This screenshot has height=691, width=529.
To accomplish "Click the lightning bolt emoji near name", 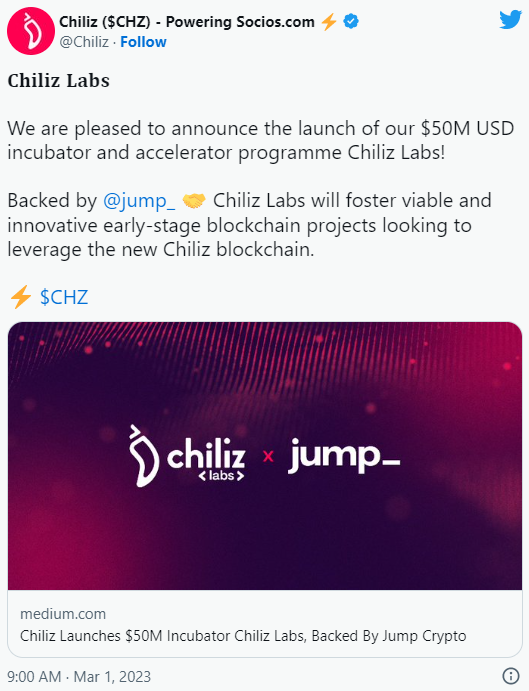I will 328,22.
